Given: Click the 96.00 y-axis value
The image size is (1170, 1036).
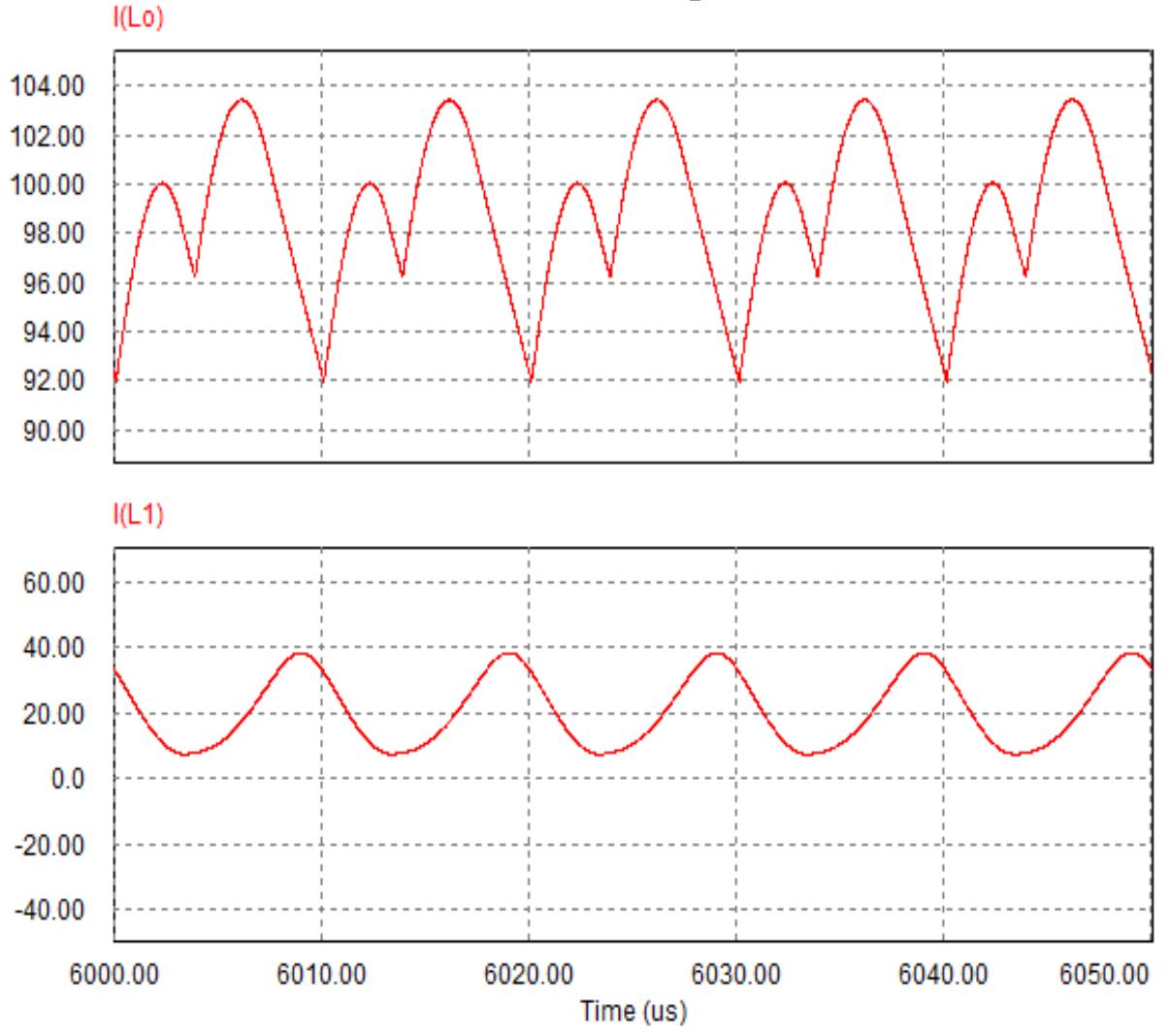Looking at the screenshot, I should point(53,284).
